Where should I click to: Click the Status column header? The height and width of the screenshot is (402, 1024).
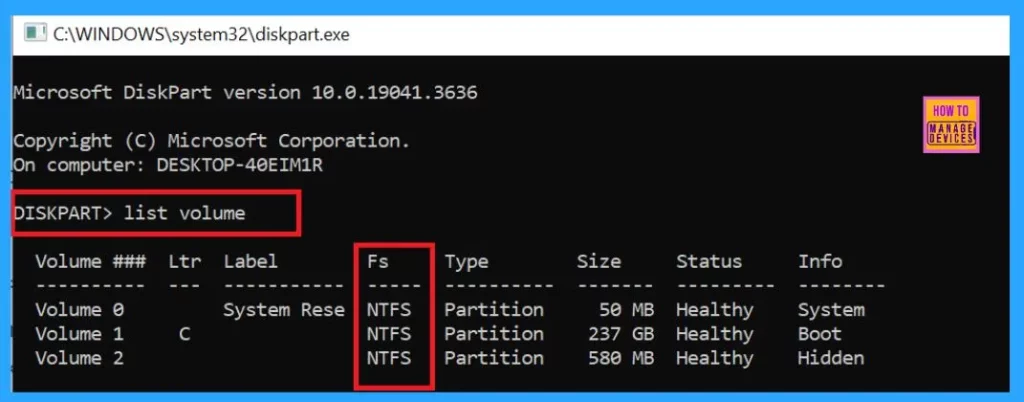point(709,262)
